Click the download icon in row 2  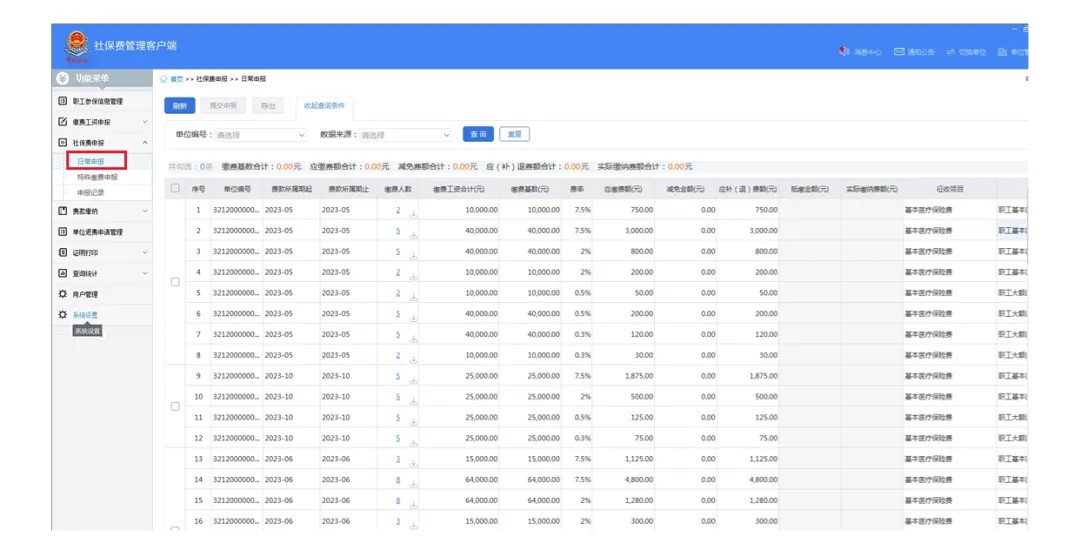[x=413, y=235]
